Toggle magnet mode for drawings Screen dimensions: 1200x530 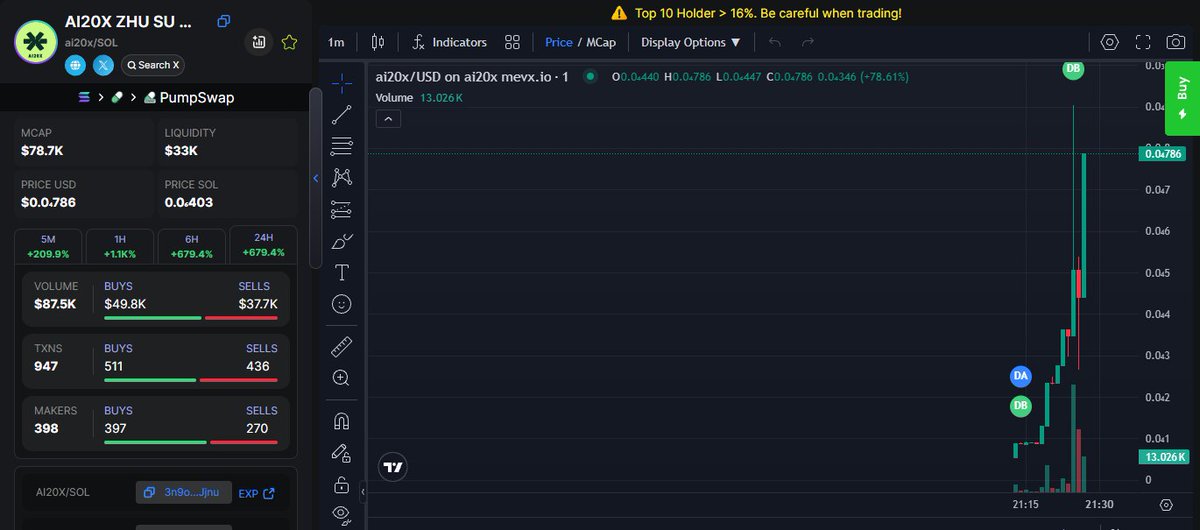tap(342, 421)
